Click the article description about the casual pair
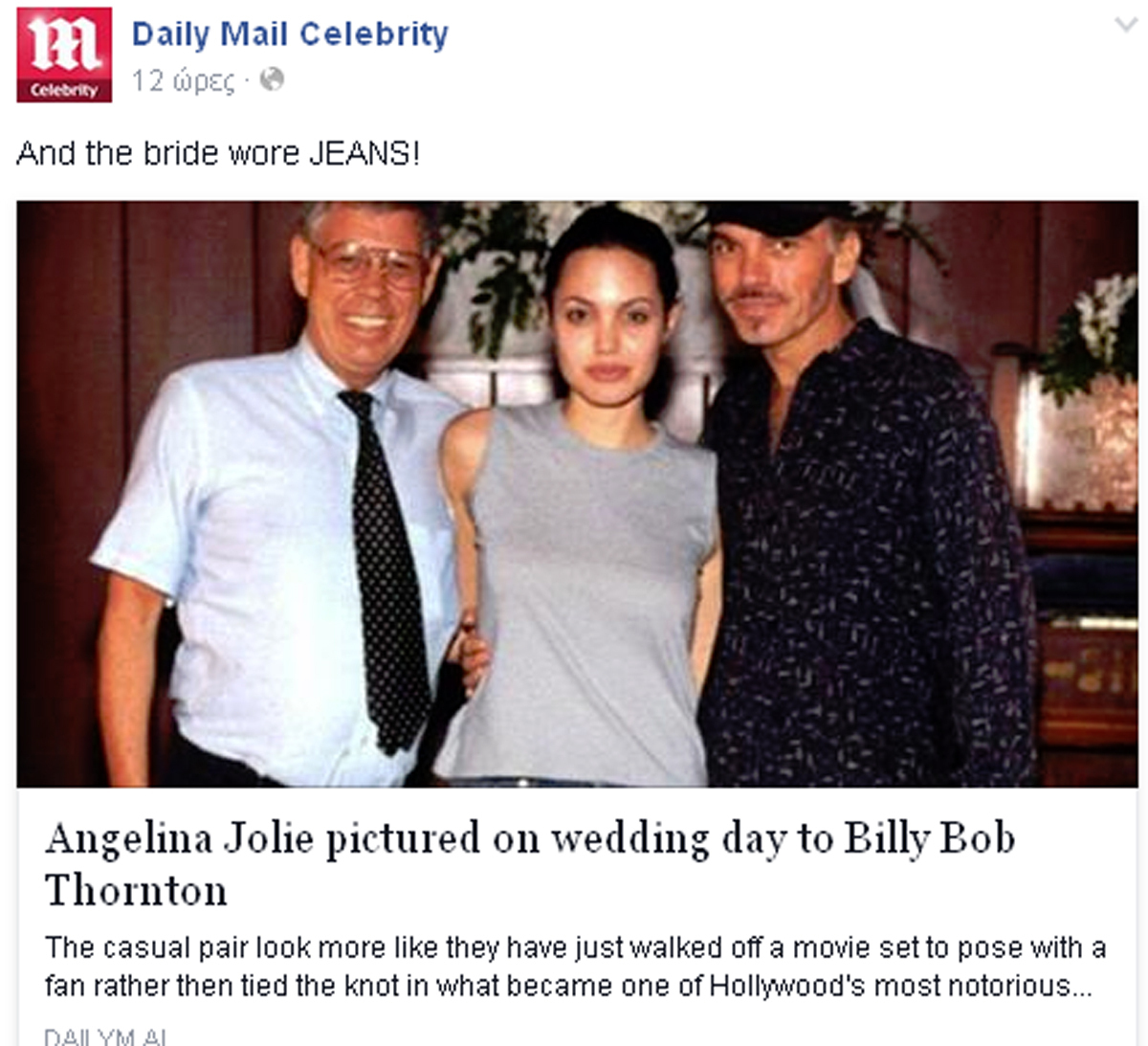 click(x=575, y=967)
